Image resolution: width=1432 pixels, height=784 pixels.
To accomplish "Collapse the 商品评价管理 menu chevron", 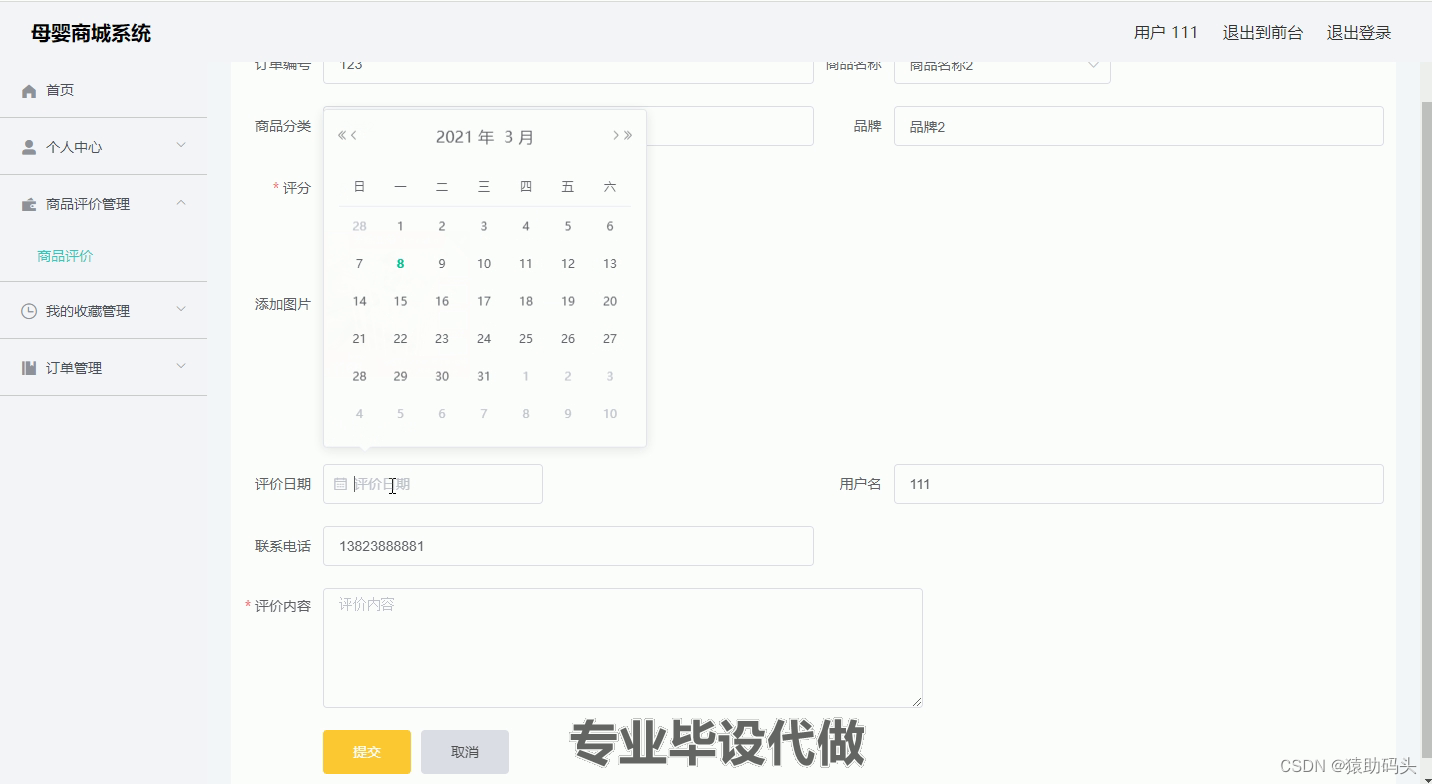I will tap(181, 203).
